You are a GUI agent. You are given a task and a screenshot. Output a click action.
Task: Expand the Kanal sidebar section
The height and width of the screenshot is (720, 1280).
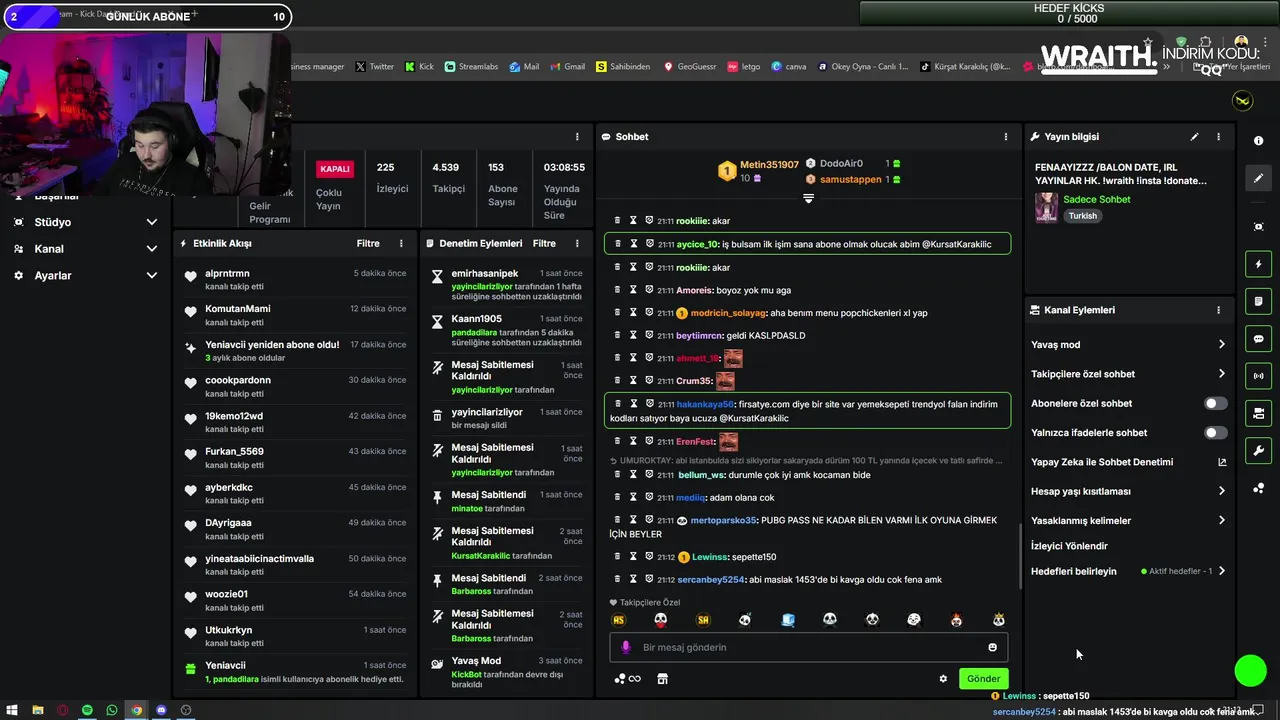tap(85, 249)
